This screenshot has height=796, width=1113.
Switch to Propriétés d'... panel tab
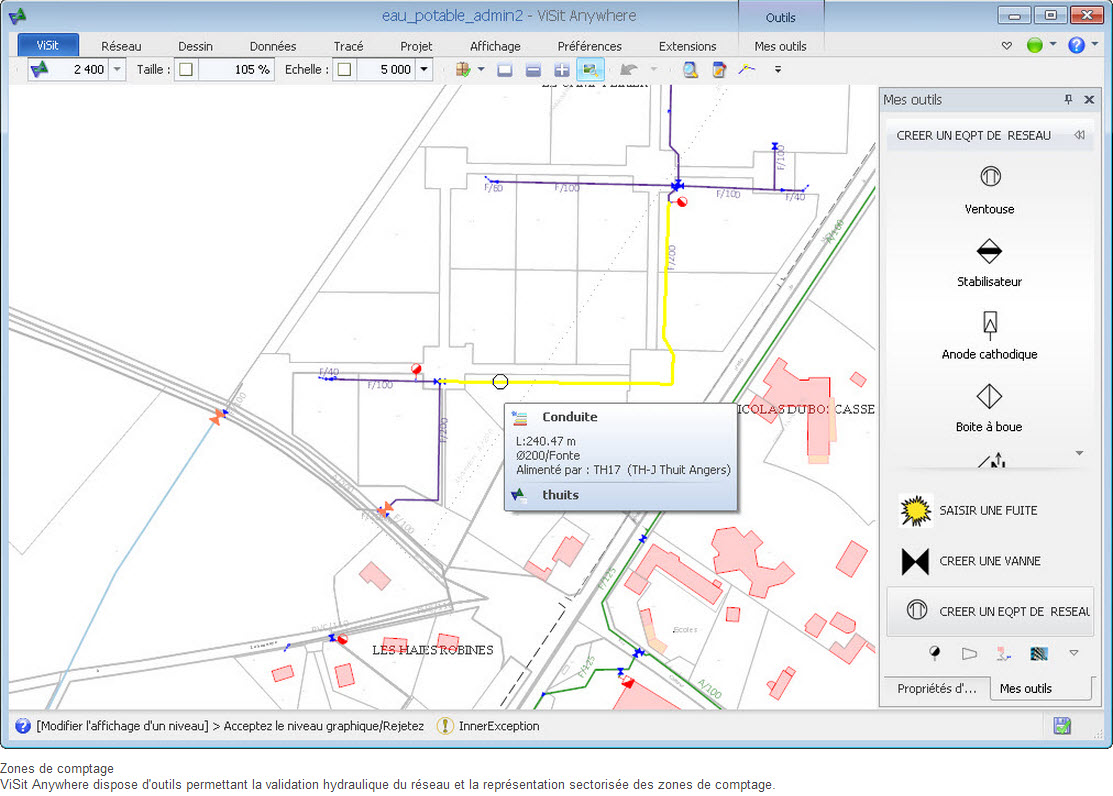(x=936, y=688)
